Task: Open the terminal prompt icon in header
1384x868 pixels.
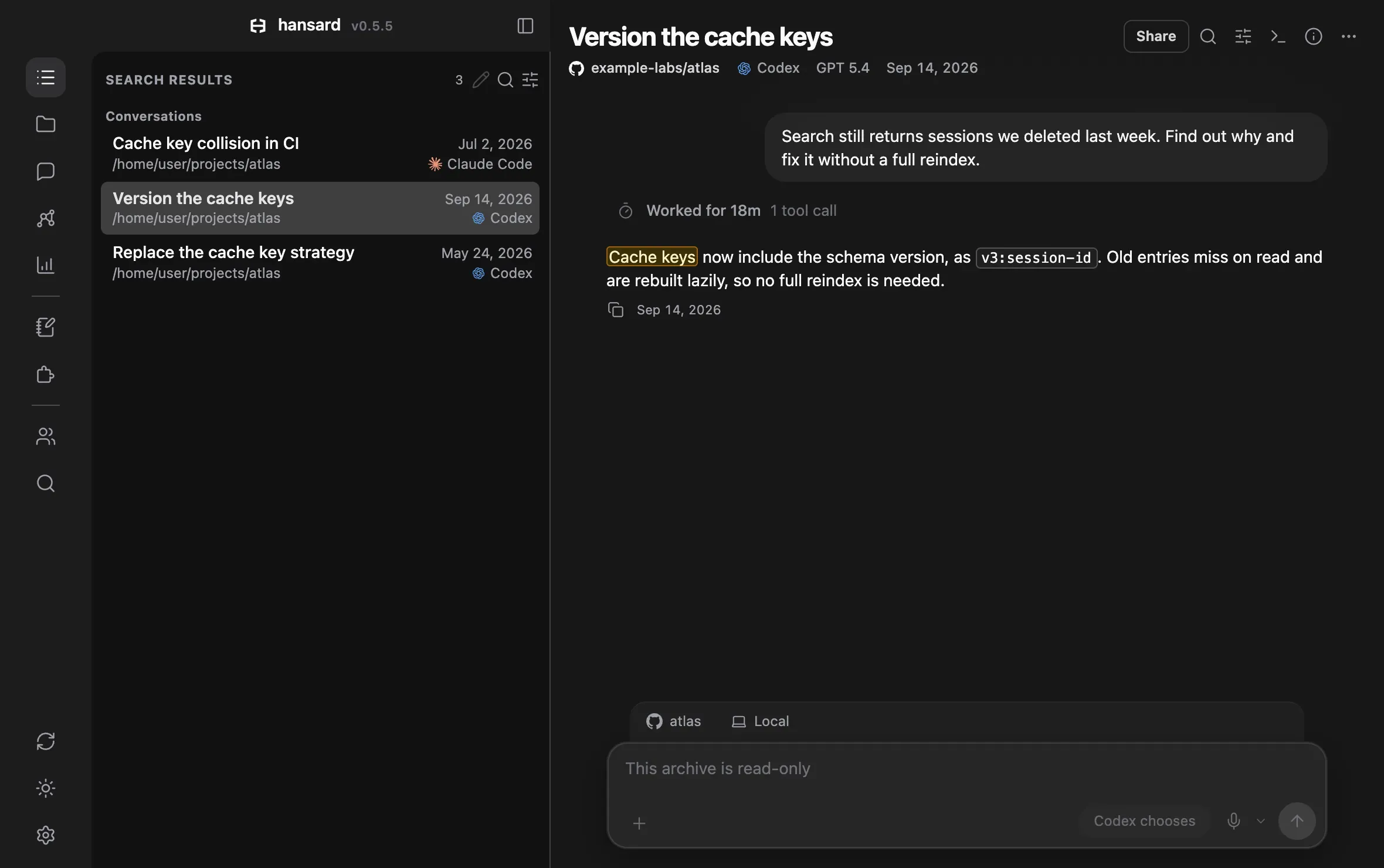Action: tap(1278, 36)
